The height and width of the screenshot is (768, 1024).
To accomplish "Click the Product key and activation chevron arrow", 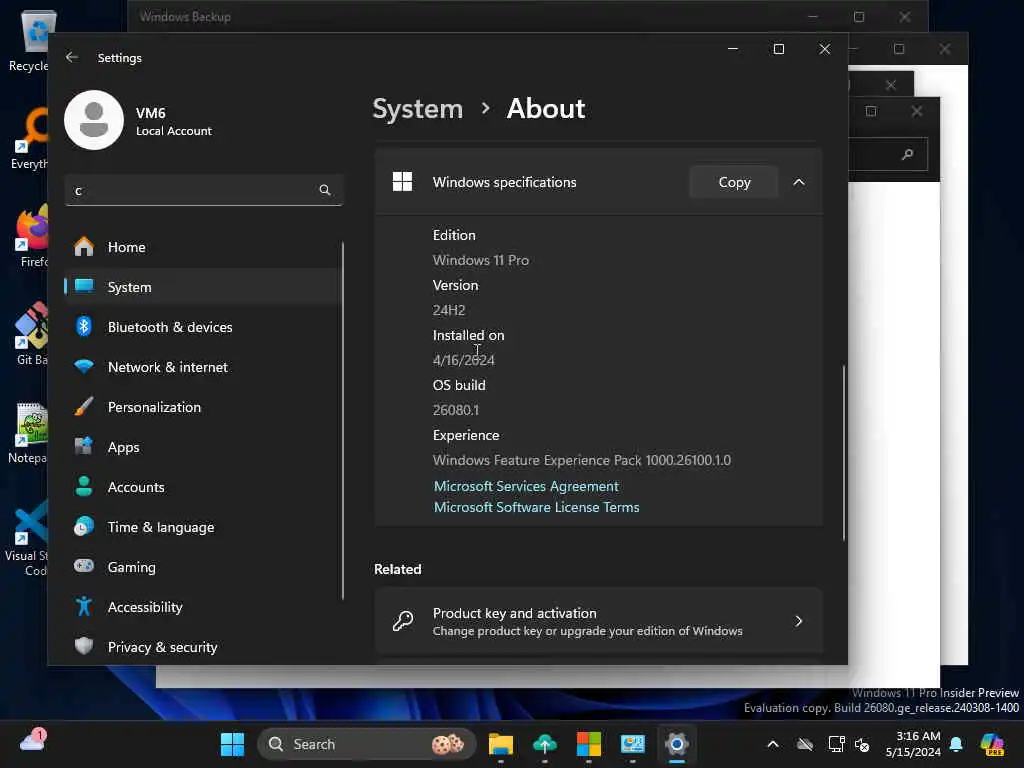I will [799, 621].
